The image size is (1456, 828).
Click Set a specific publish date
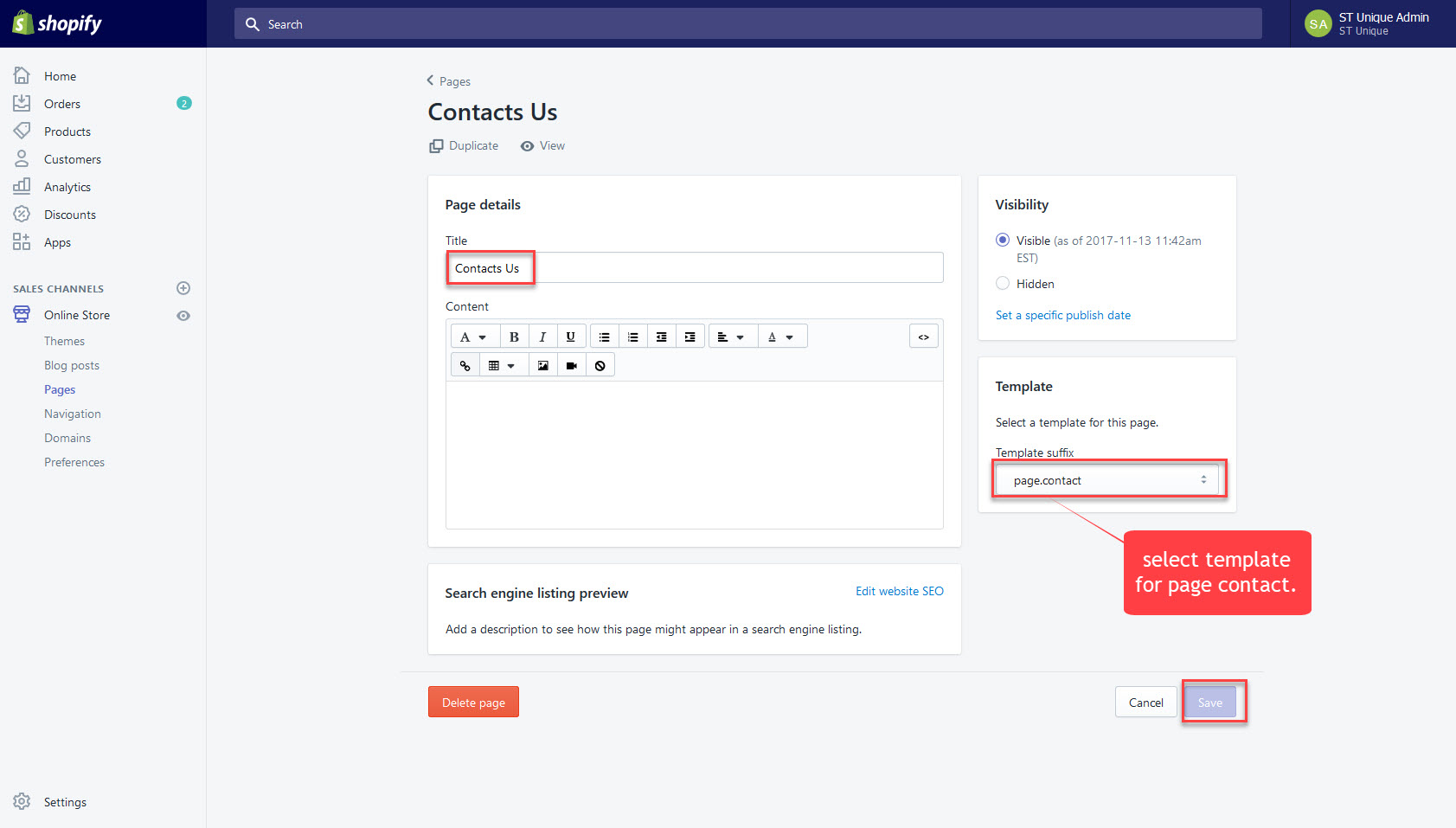pyautogui.click(x=1063, y=315)
